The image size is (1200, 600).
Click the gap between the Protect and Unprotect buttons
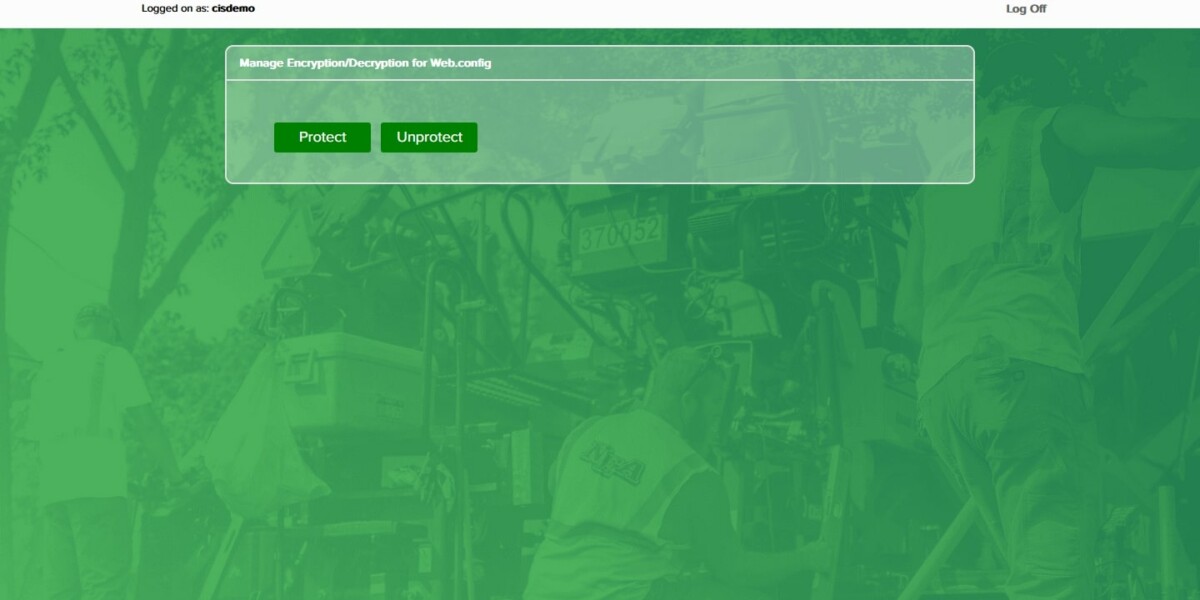[376, 138]
